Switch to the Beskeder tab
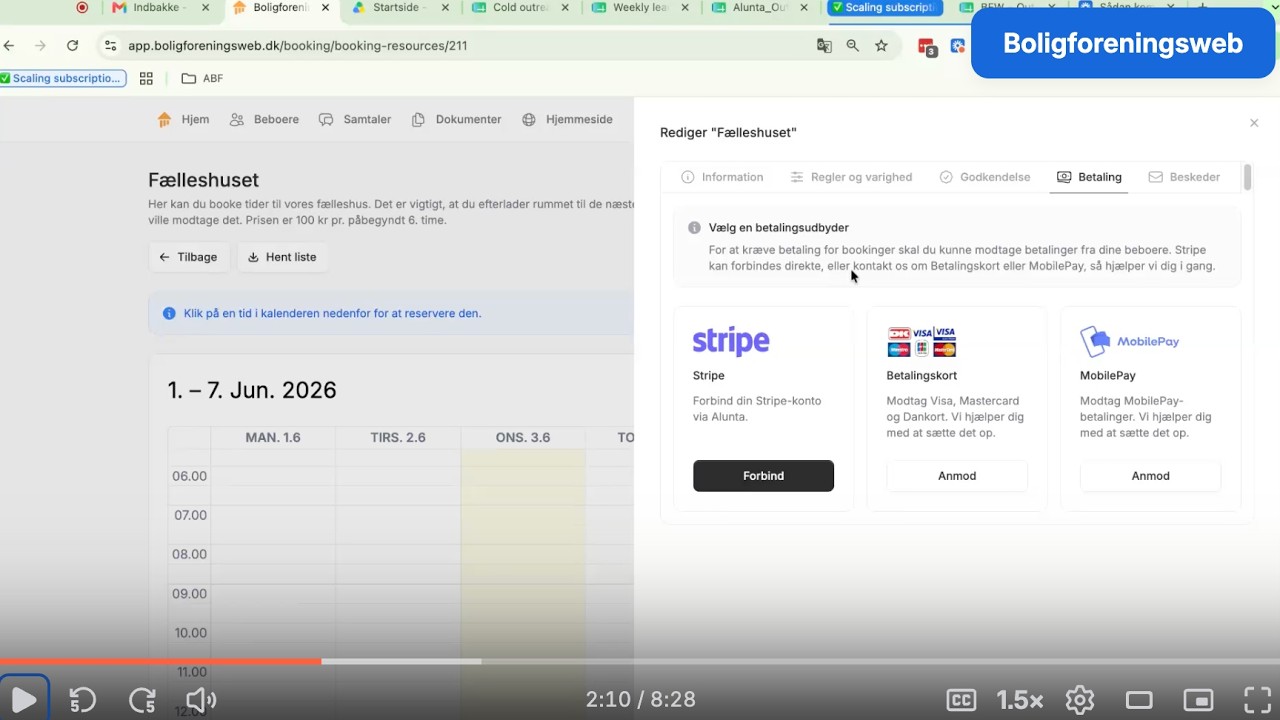The width and height of the screenshot is (1280, 720). (x=1184, y=177)
